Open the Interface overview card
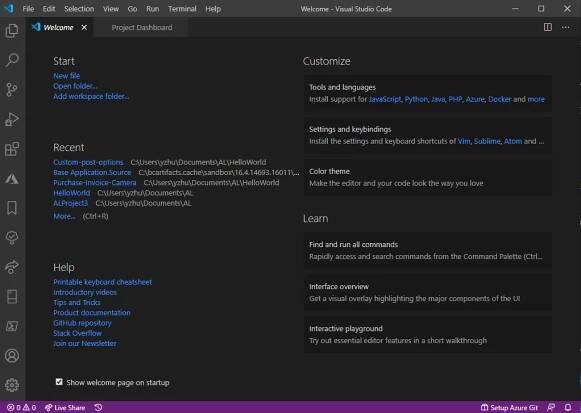The width and height of the screenshot is (581, 413). pyautogui.click(x=428, y=293)
